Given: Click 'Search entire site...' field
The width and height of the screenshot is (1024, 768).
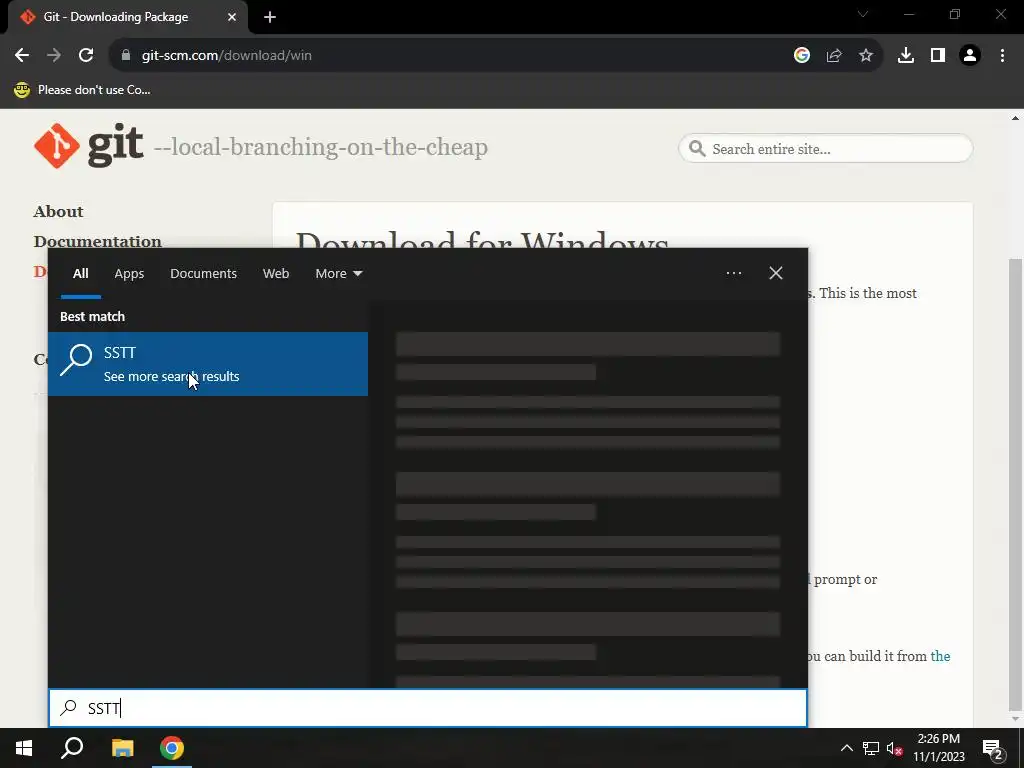Looking at the screenshot, I should (825, 149).
